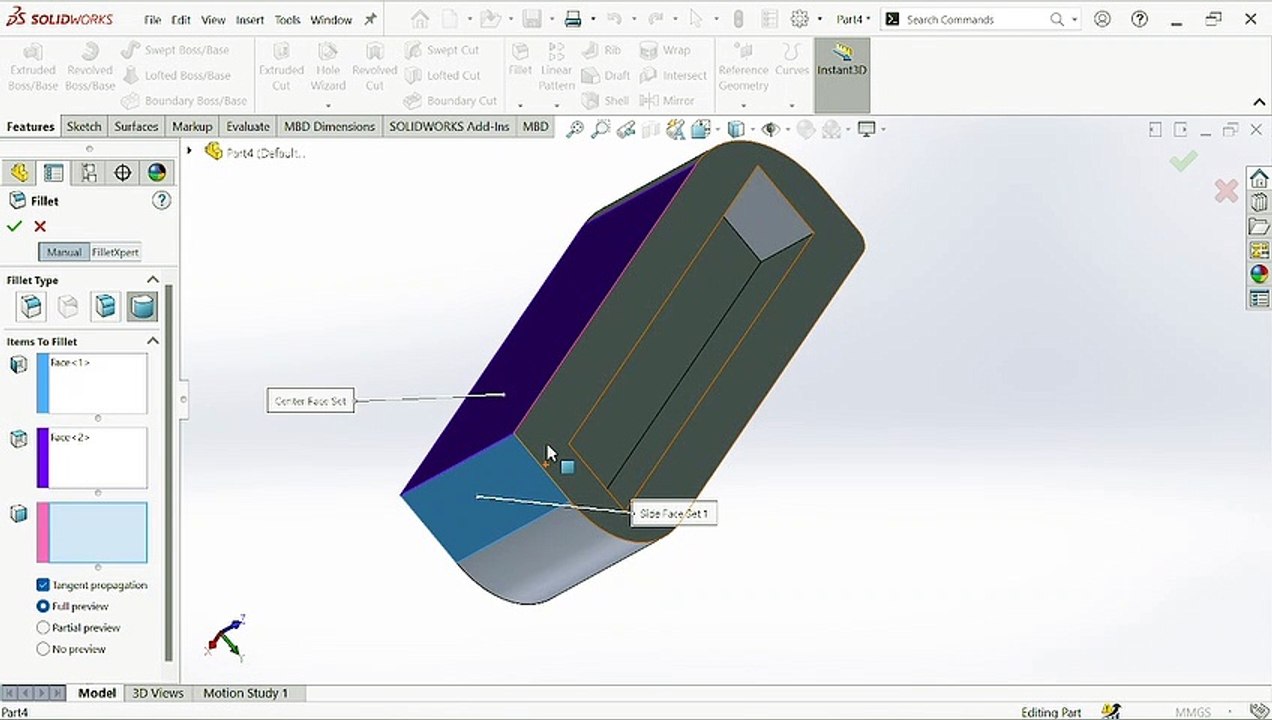Select the Constant Size Fillet type icon
Viewport: 1272px width, 720px height.
tap(32, 306)
